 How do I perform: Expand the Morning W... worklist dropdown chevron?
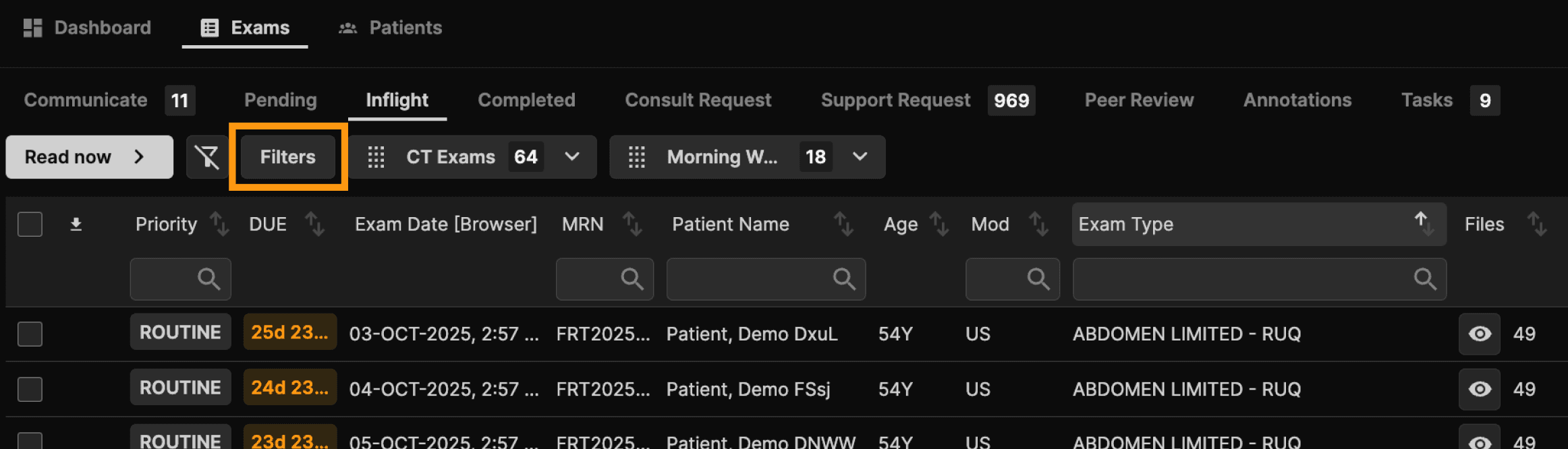(x=860, y=157)
